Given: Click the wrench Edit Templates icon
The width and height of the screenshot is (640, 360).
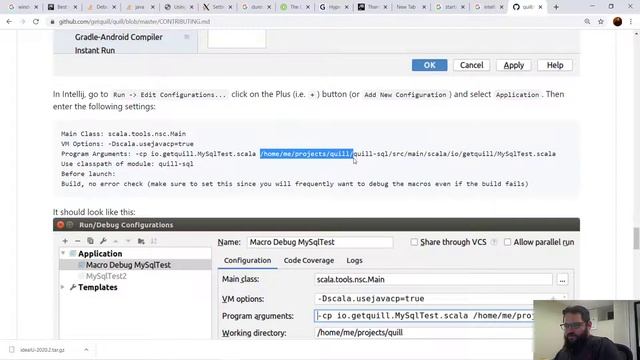Looking at the screenshot, I should coord(103,241).
